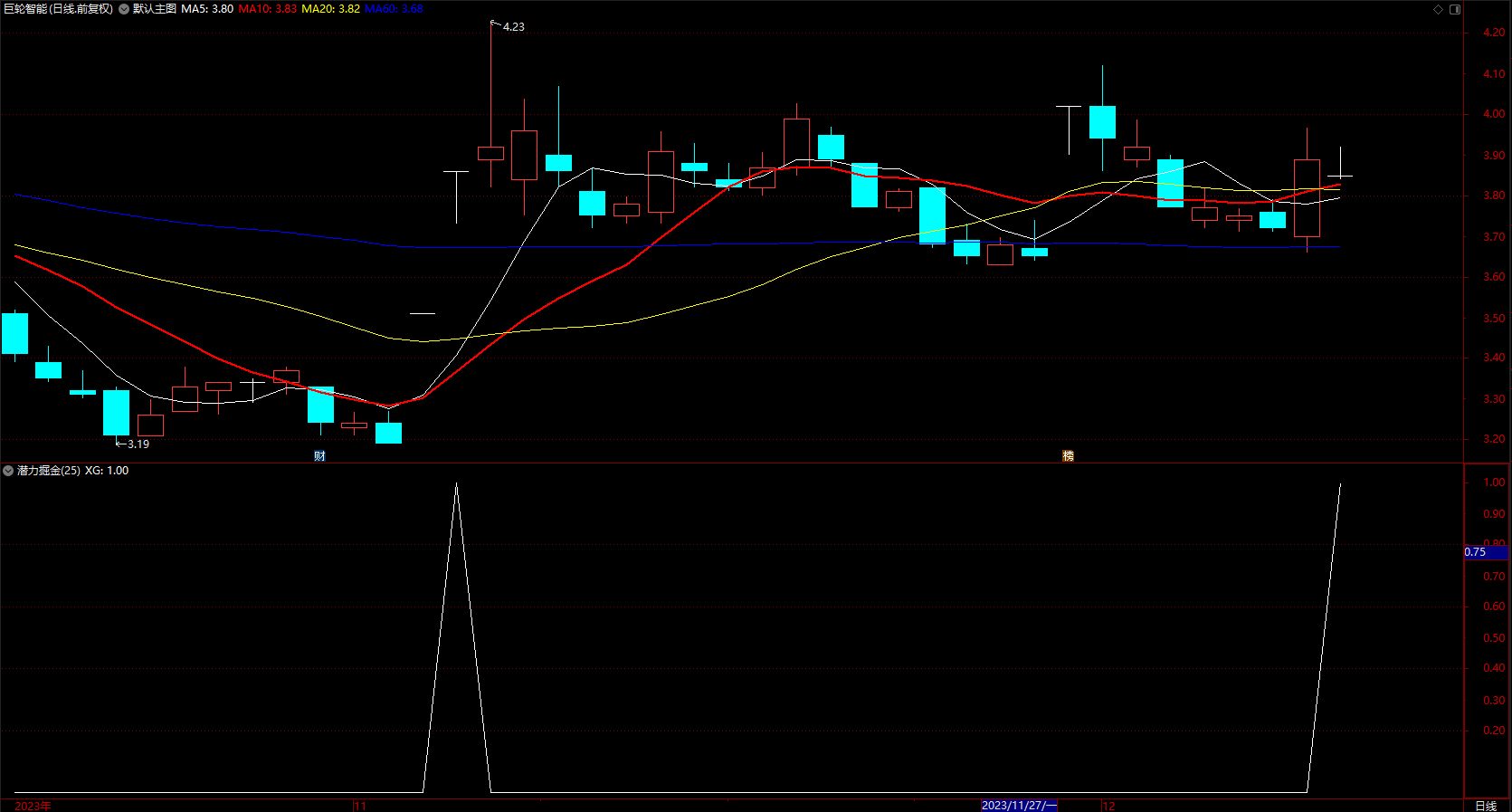Click the MA20: 3.82 indicator label

330,9
